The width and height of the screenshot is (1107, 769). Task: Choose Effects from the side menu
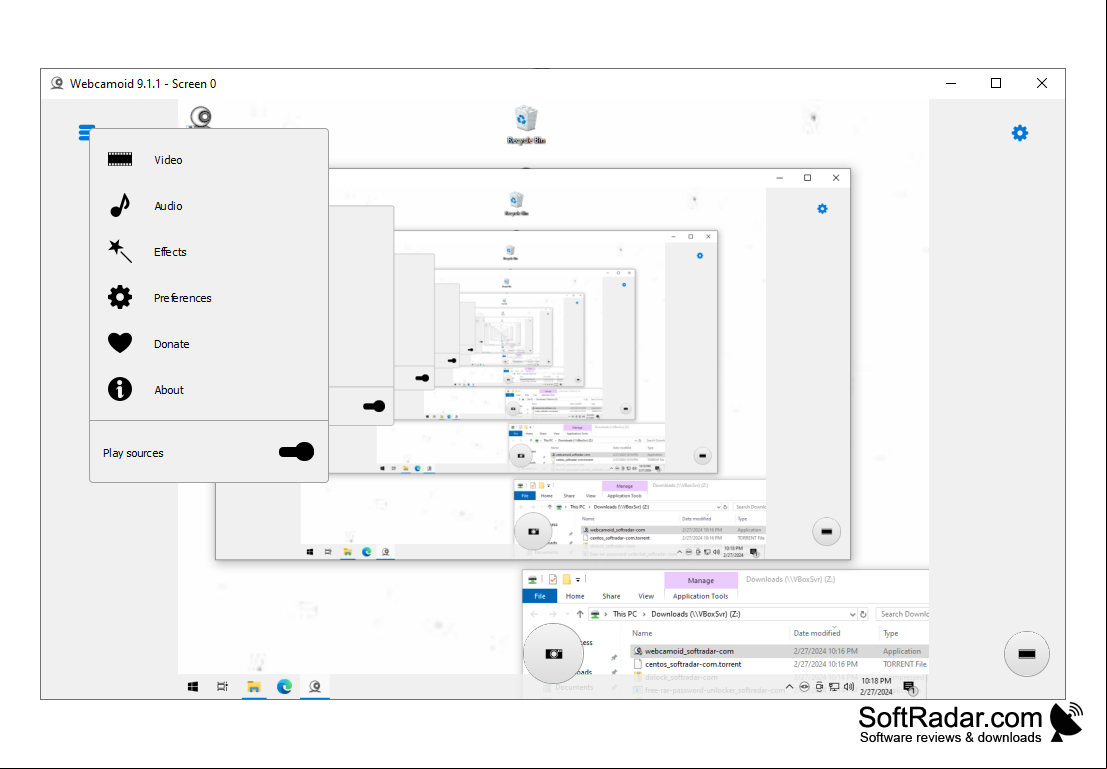209,251
